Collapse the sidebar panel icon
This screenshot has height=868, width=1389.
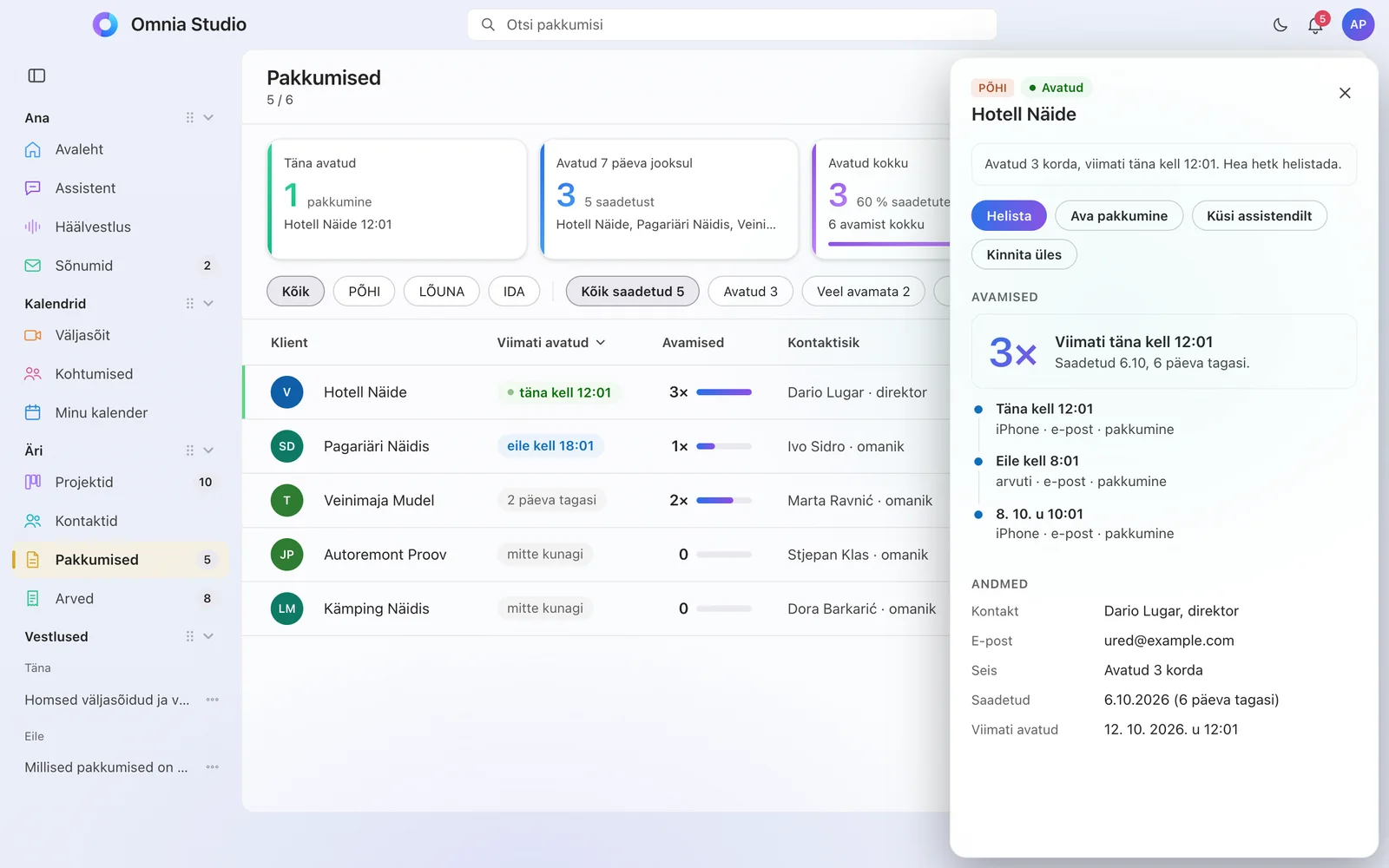[x=36, y=76]
